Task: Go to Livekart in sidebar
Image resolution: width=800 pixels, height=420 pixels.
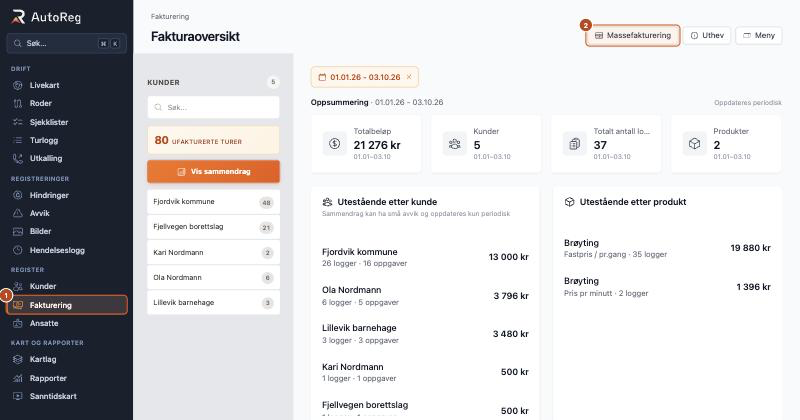Action: pos(66,85)
